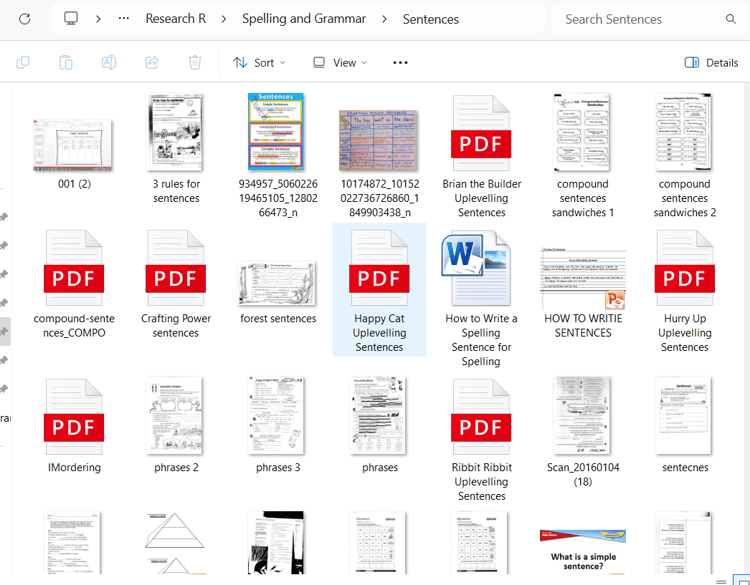Toggle the Details pane
The height and width of the screenshot is (585, 750).
pos(711,63)
